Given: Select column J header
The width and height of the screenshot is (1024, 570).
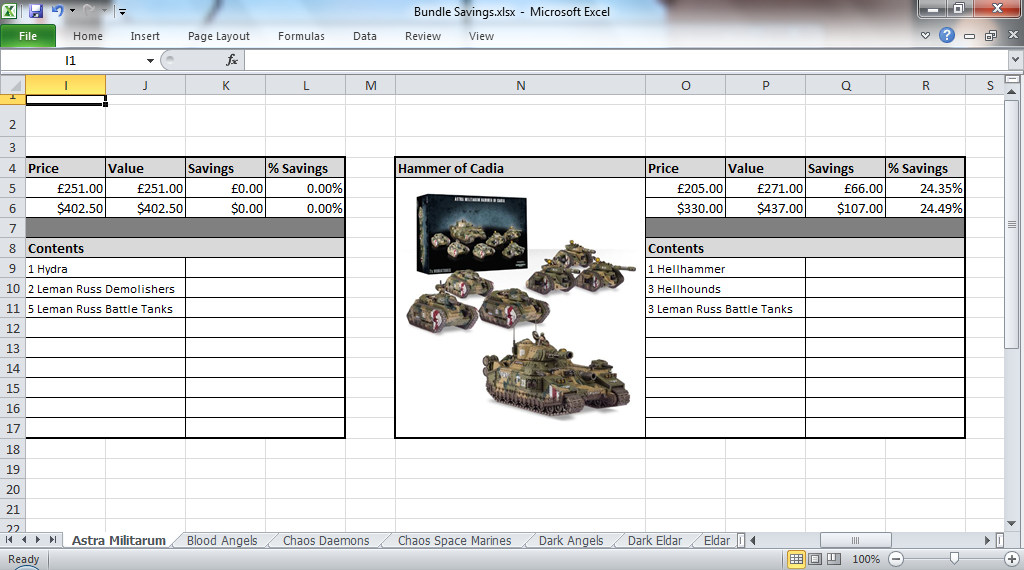Looking at the screenshot, I should click(145, 86).
